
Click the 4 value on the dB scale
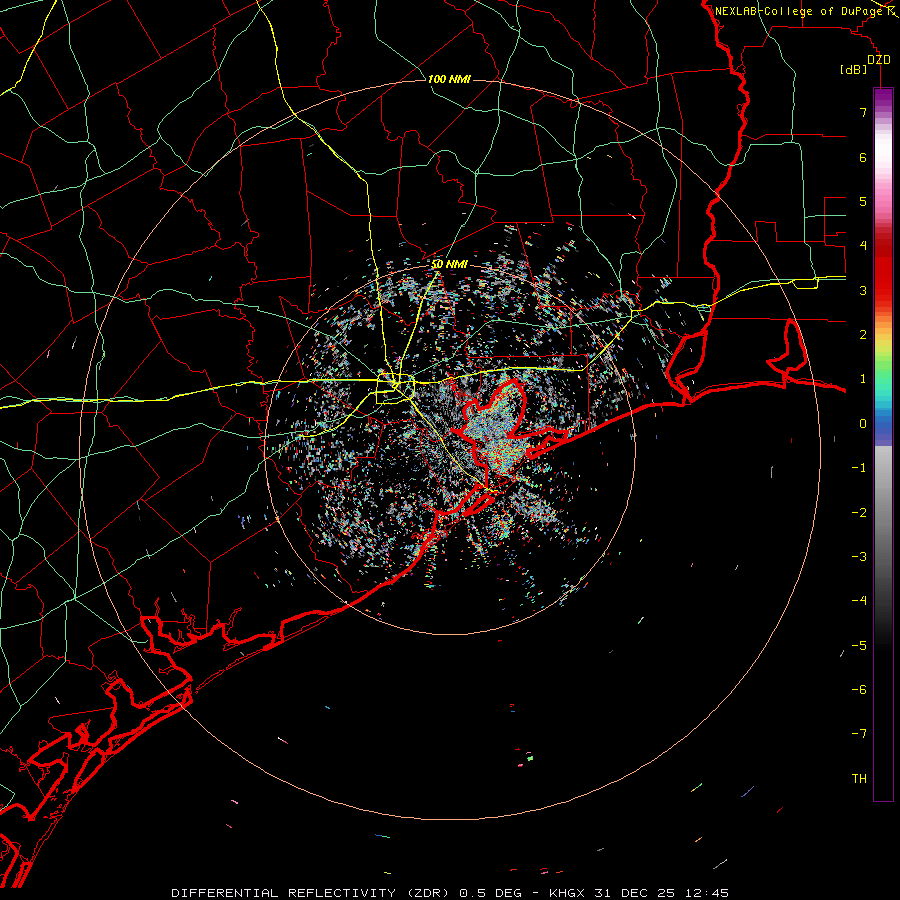click(863, 246)
